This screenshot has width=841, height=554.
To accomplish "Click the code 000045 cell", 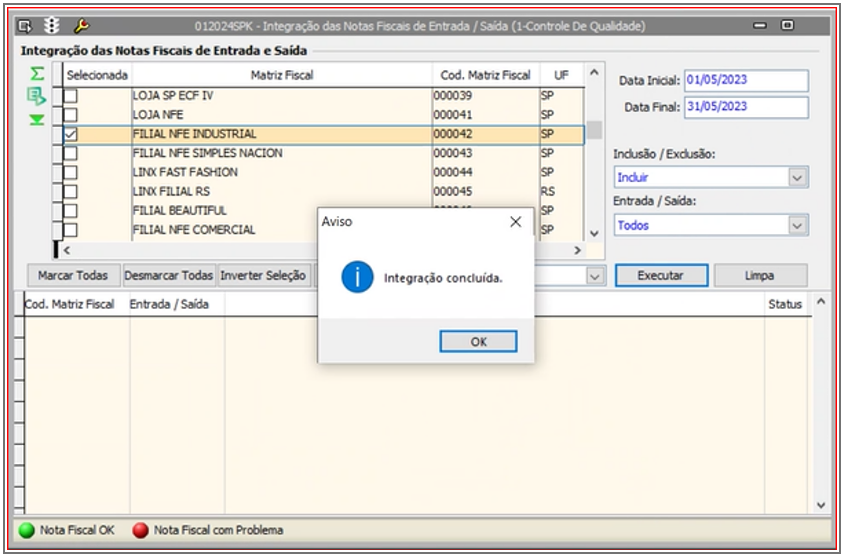I will click(453, 191).
